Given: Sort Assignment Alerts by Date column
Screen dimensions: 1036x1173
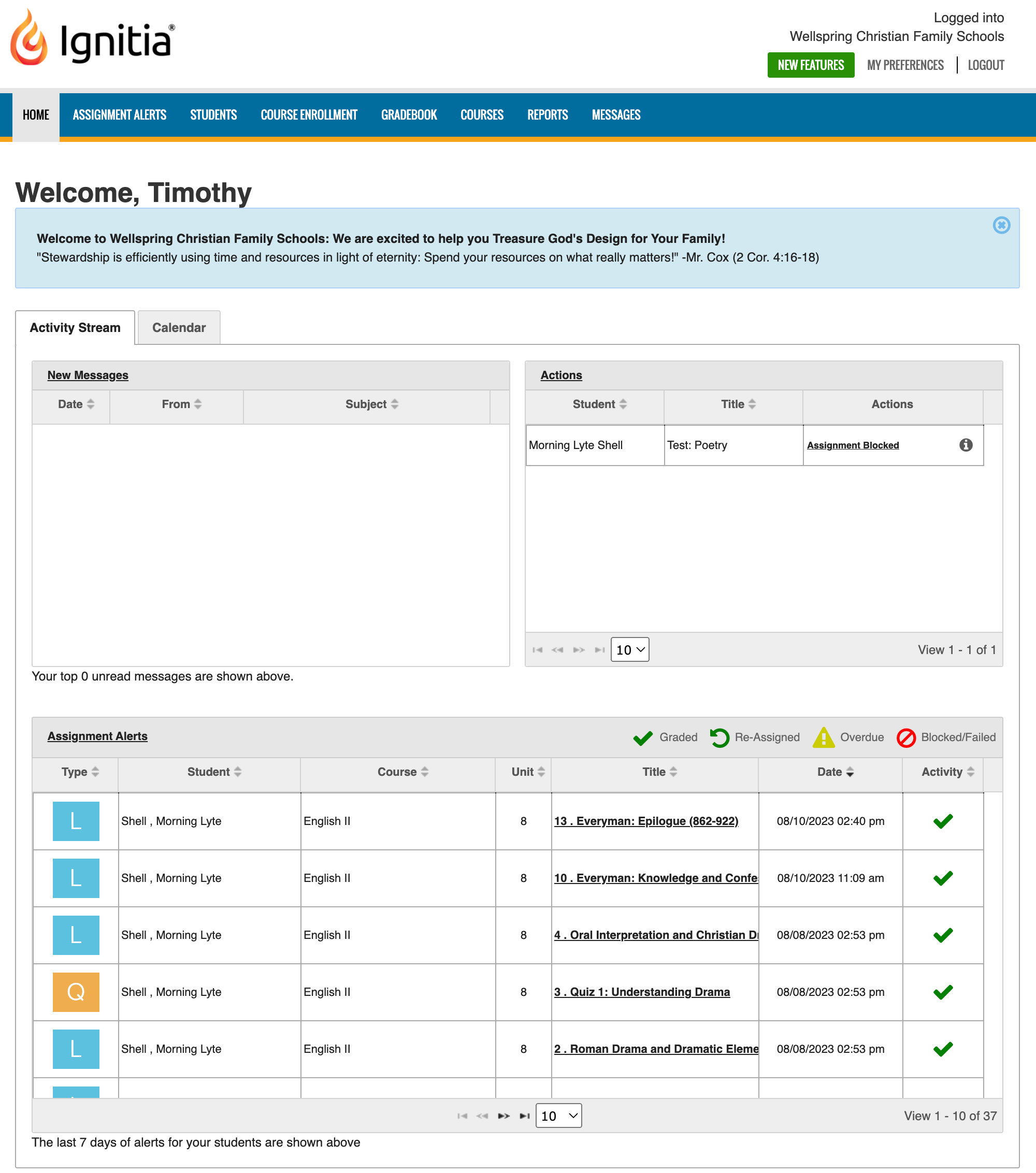Looking at the screenshot, I should (835, 772).
